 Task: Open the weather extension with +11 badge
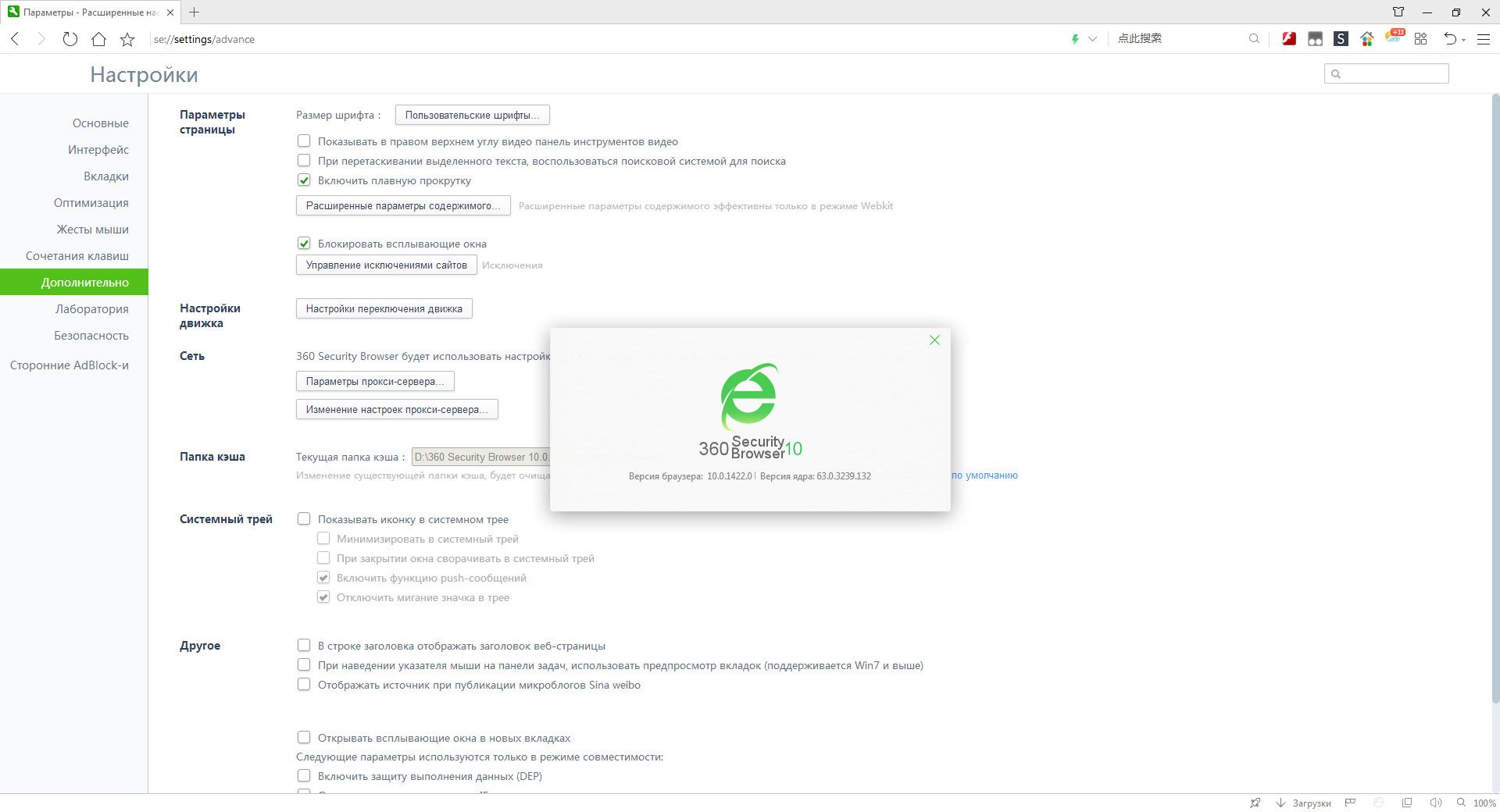(x=1395, y=37)
